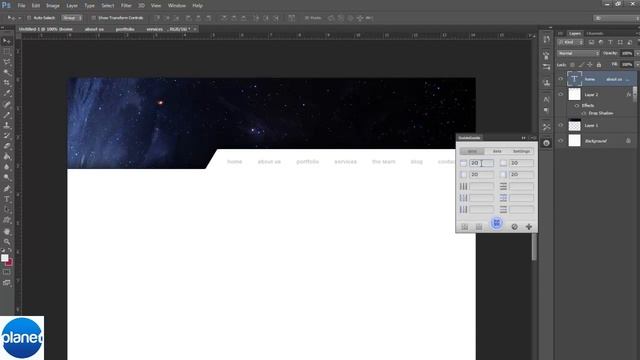Switch to the Channels tab

click(595, 33)
